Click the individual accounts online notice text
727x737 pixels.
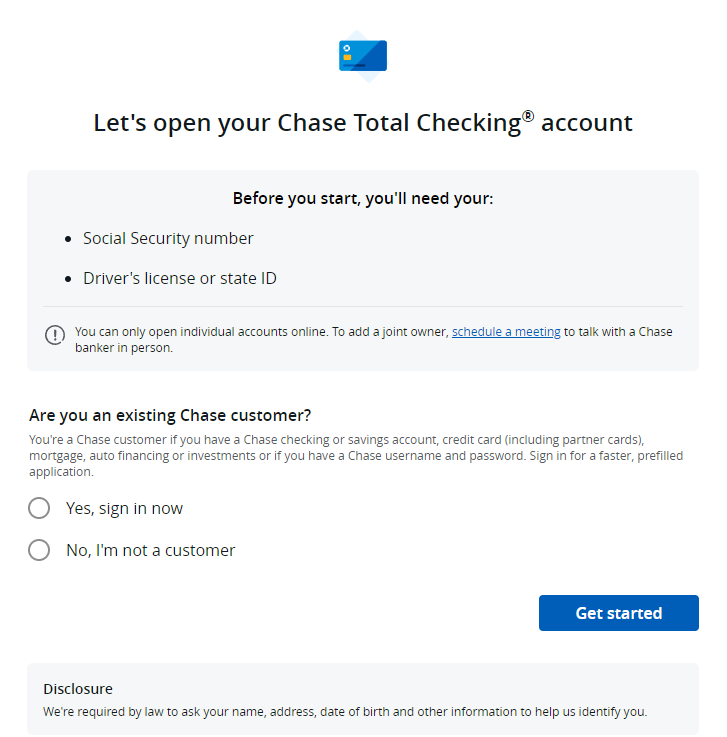(x=260, y=332)
